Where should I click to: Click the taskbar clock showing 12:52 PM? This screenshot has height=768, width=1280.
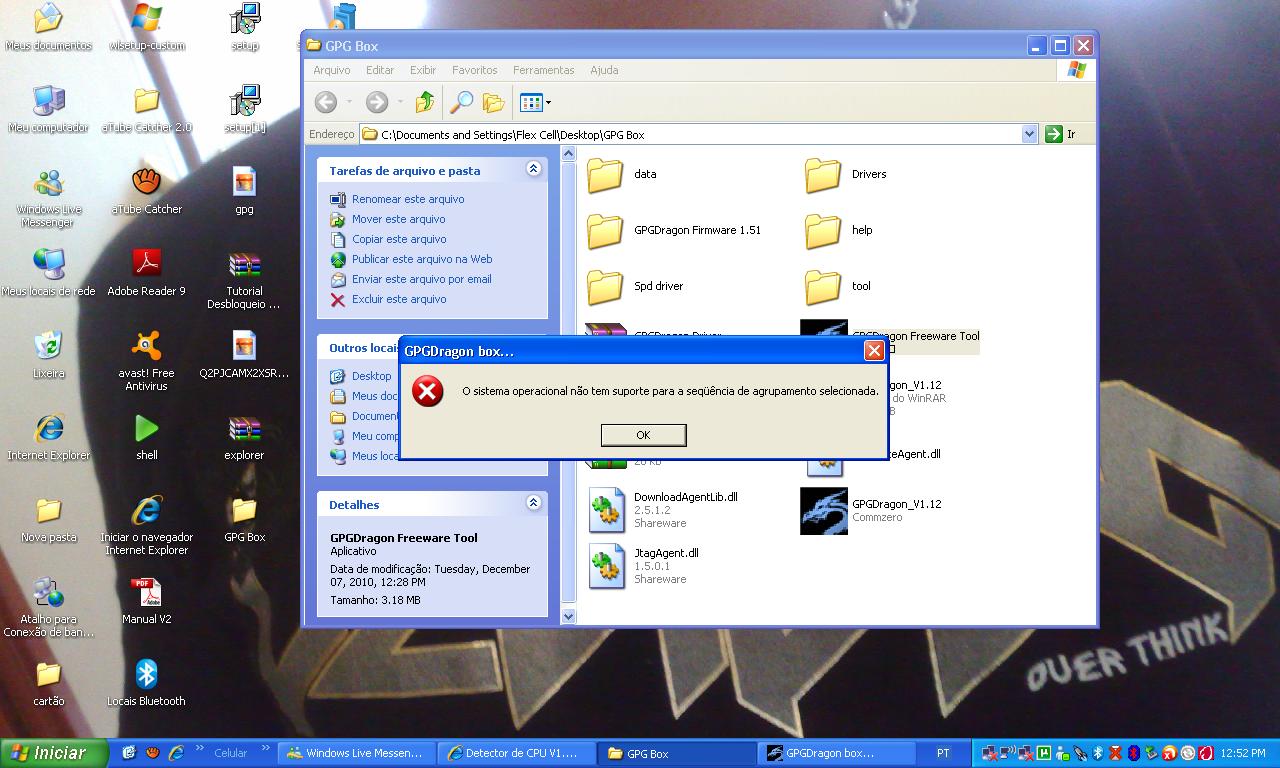click(1243, 753)
